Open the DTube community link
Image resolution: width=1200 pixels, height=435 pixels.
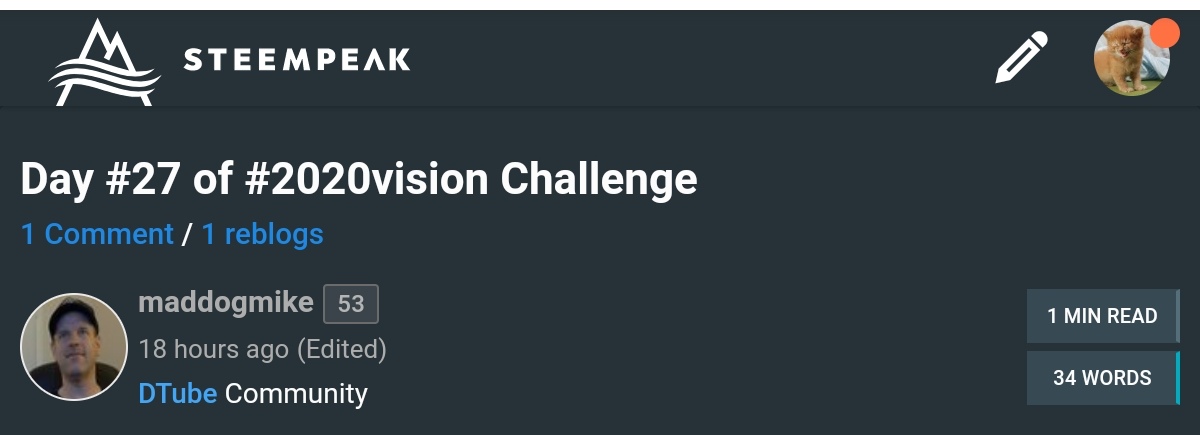178,393
